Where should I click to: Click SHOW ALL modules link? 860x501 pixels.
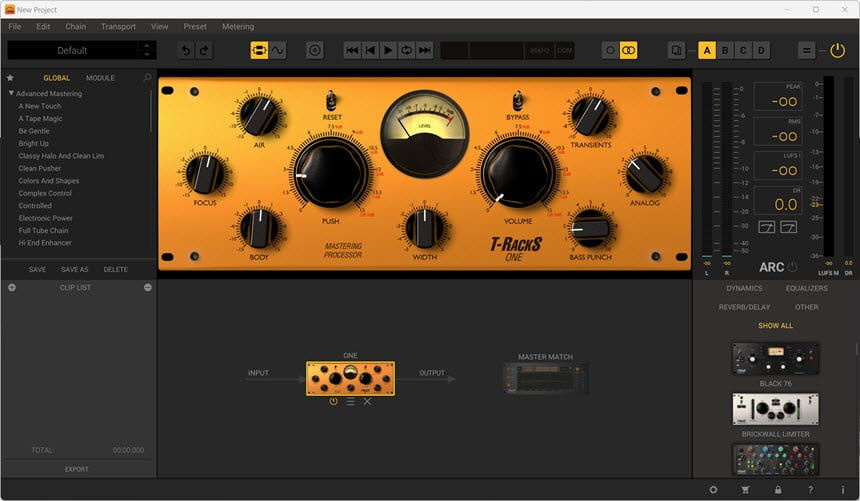coord(776,325)
